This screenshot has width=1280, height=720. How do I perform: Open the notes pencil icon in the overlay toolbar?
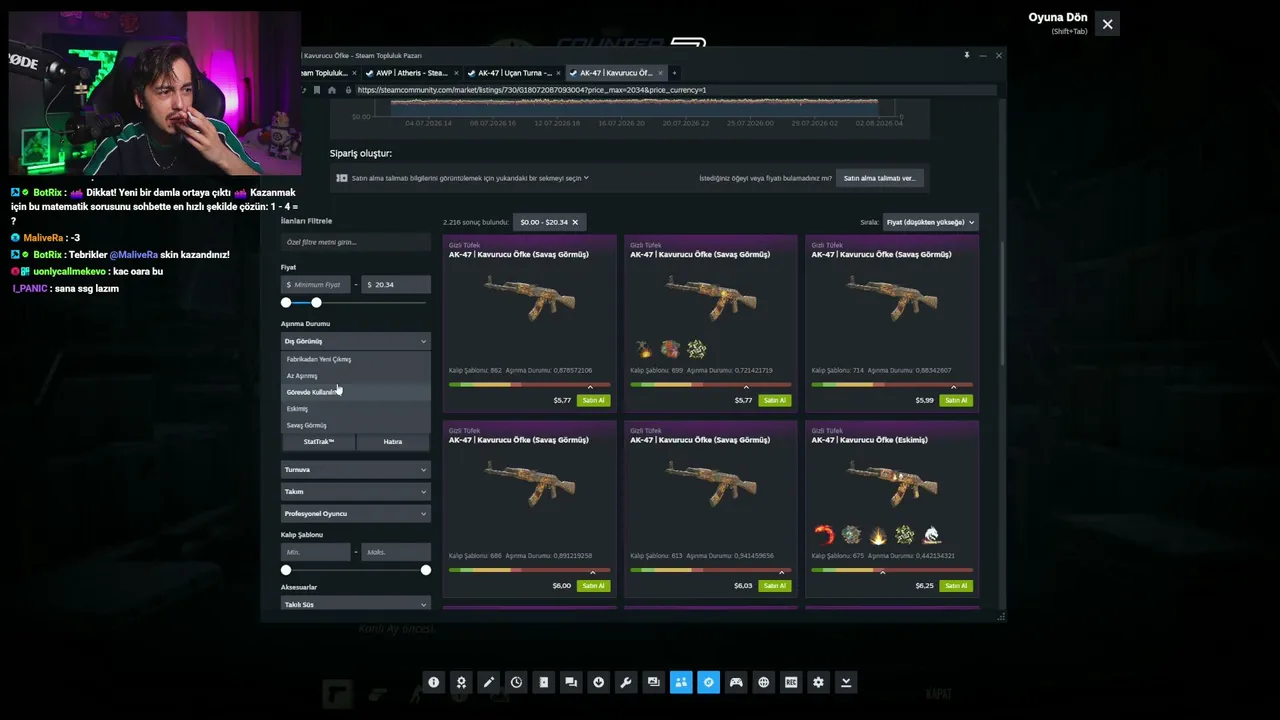pyautogui.click(x=489, y=682)
